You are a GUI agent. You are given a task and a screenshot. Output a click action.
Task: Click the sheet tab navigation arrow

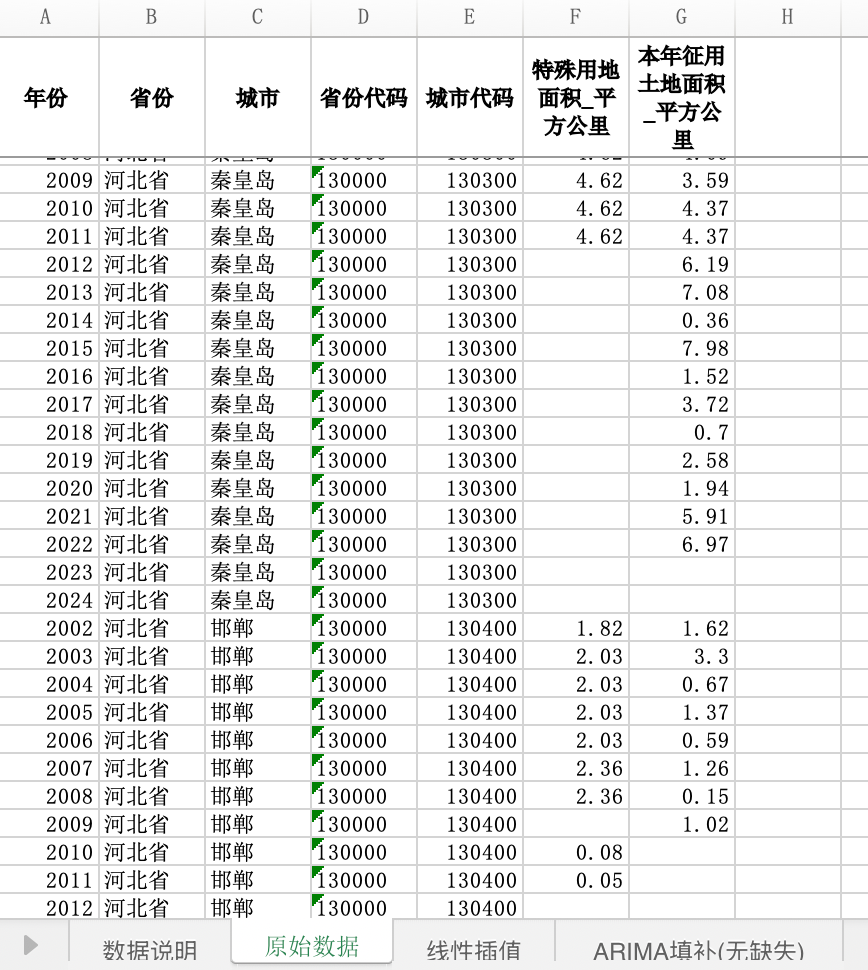click(30, 945)
